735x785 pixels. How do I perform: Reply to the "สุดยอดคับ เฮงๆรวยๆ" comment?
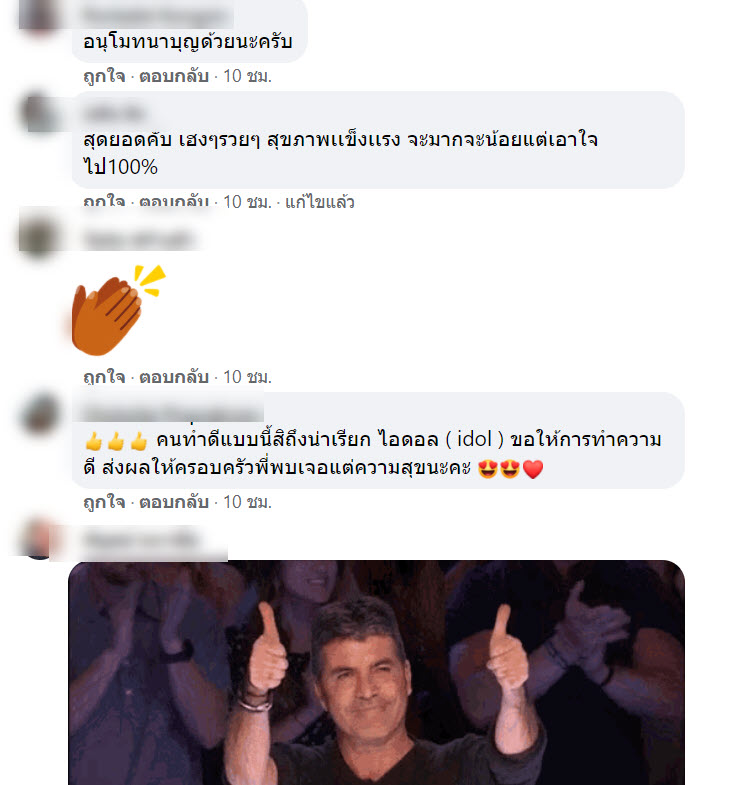[x=173, y=201]
